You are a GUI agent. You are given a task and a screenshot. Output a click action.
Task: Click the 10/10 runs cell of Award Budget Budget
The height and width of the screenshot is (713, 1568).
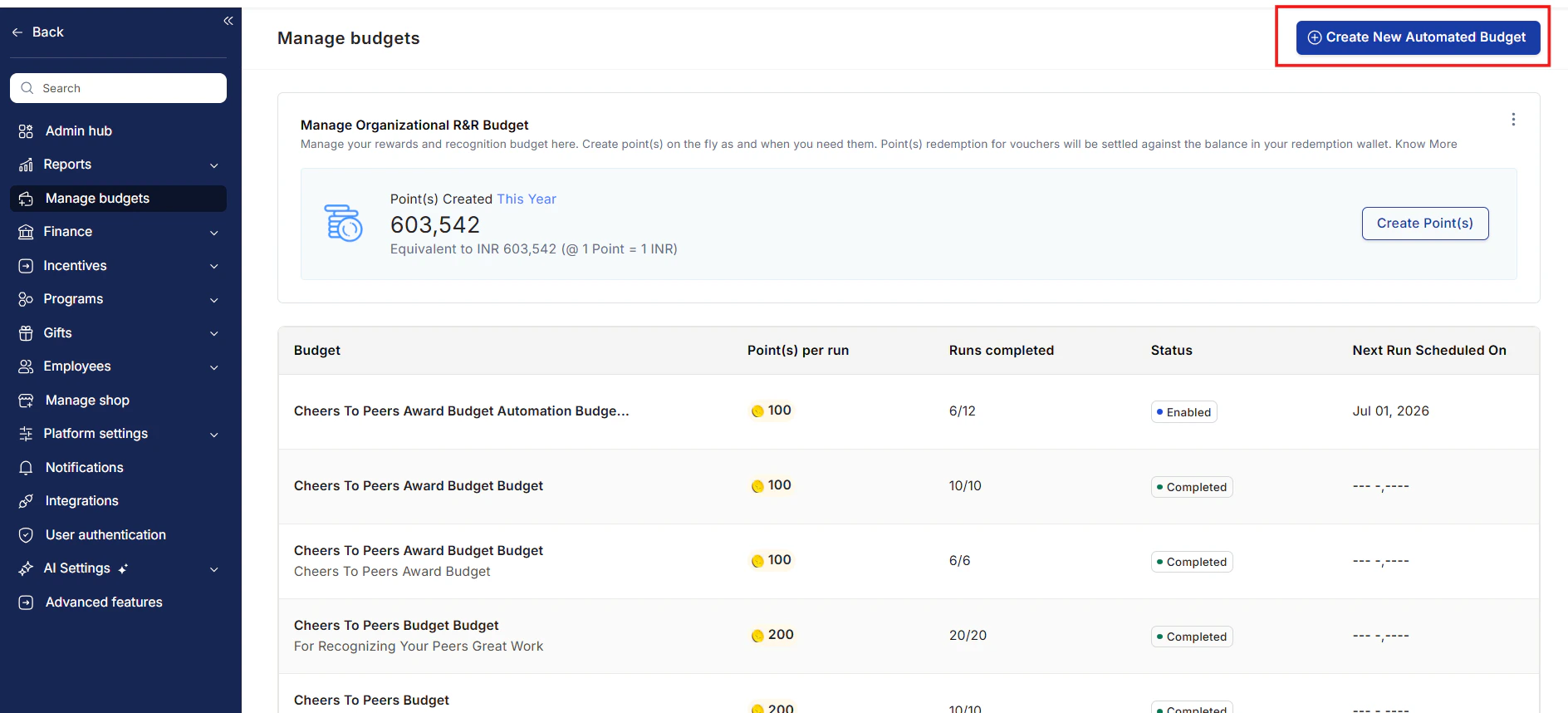(965, 485)
